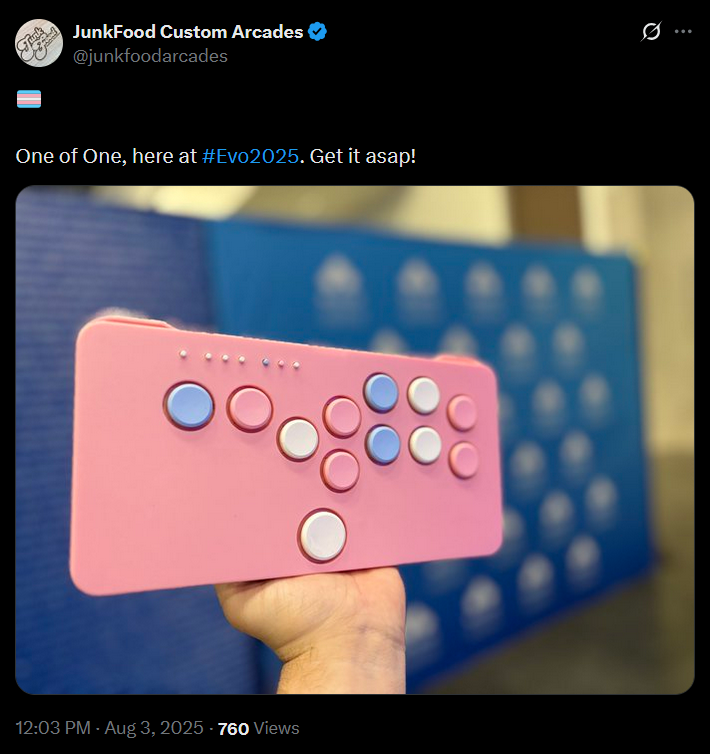Open the @junkfoodarcades handle
The image size is (710, 754).
150,56
